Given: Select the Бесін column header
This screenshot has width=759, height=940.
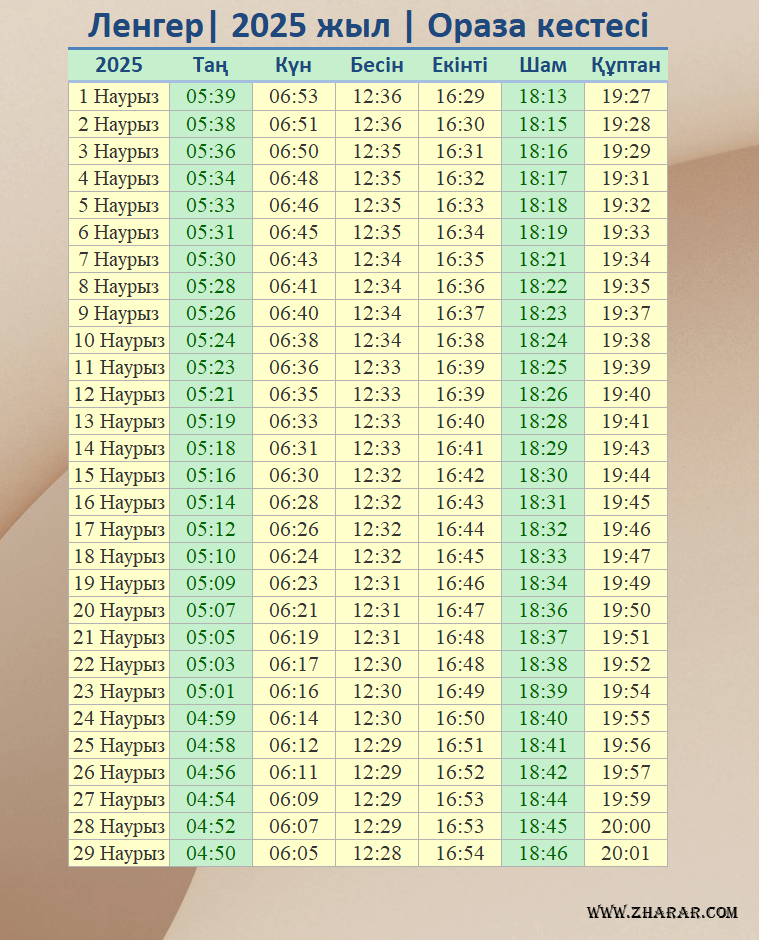Looking at the screenshot, I should coord(377,65).
